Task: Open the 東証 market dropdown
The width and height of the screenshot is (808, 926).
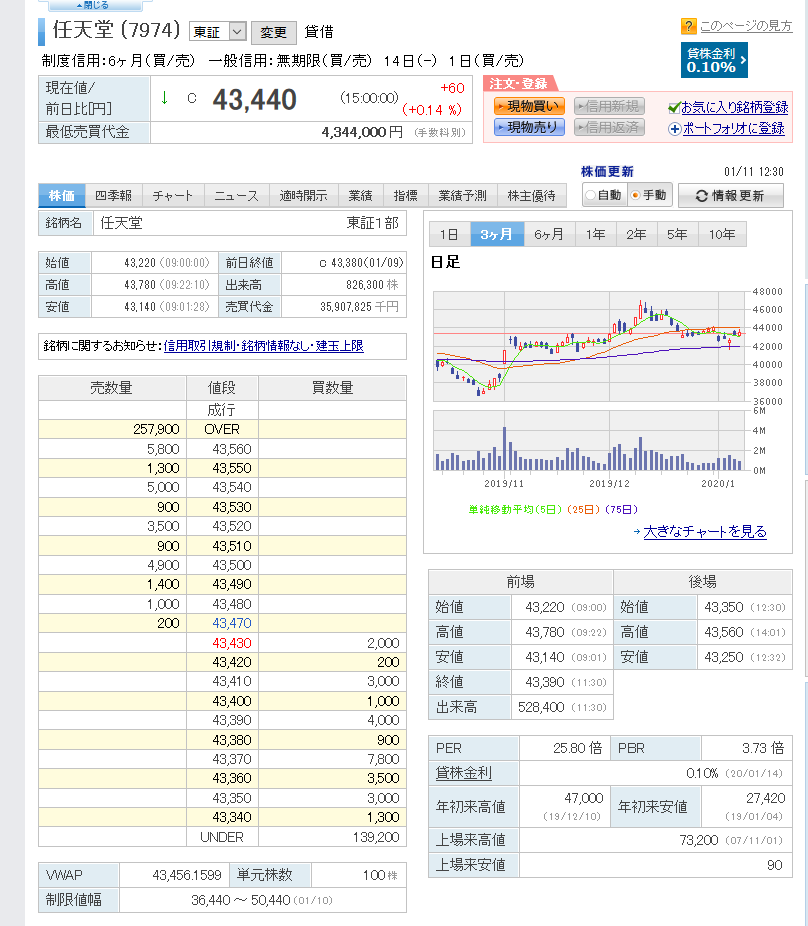Action: click(x=217, y=31)
